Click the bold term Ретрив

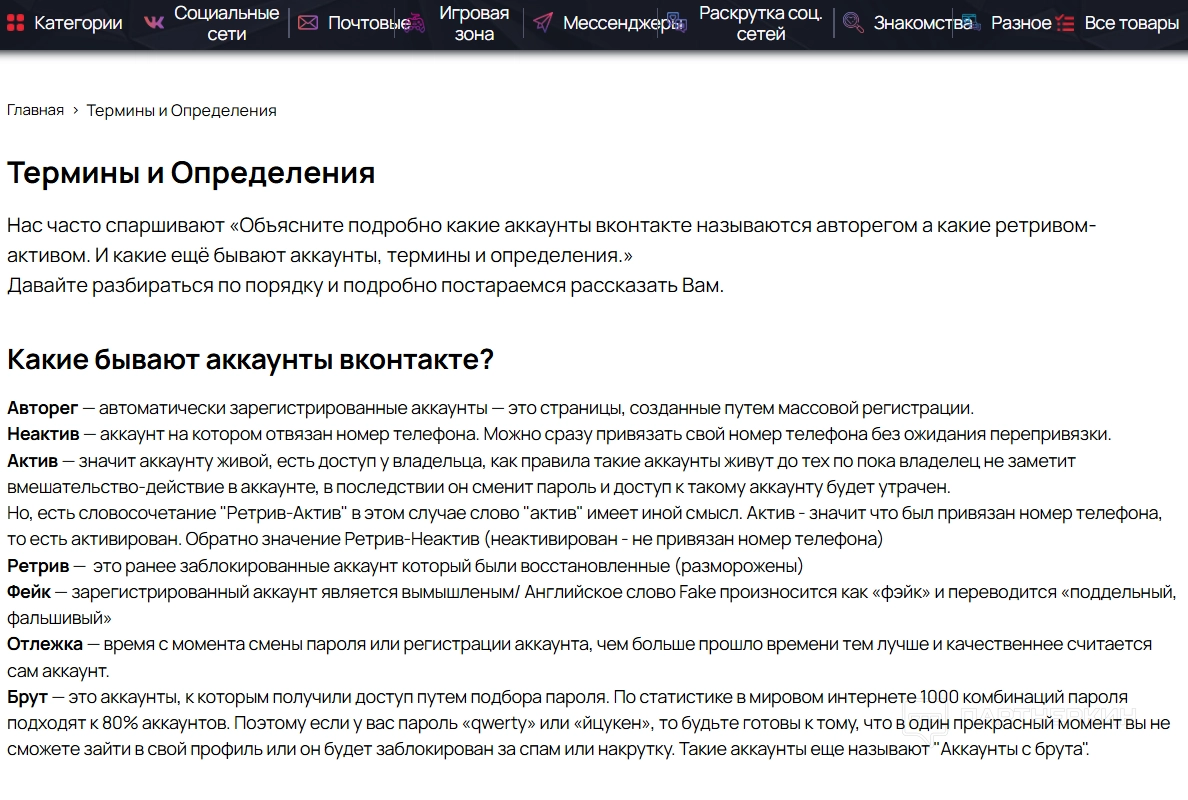click(38, 566)
